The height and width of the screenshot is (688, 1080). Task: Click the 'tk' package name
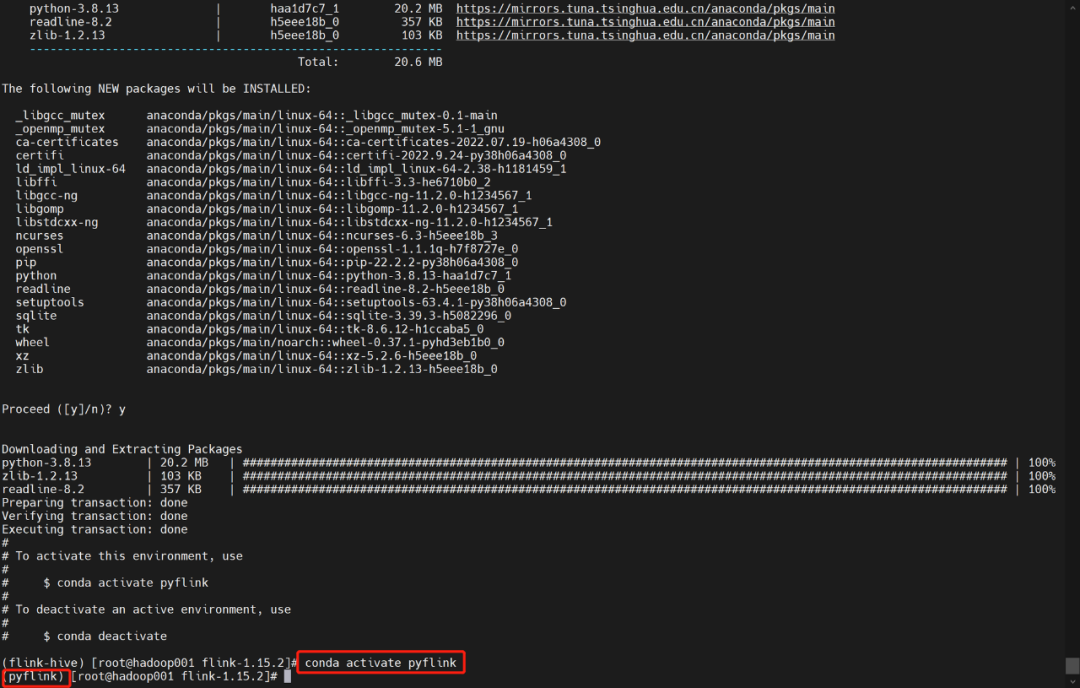(22, 329)
